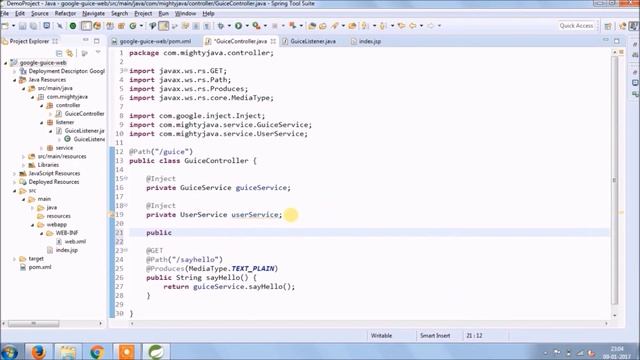Open the New Java Class dropdown arrow
640x360 pixels.
tap(141, 26)
